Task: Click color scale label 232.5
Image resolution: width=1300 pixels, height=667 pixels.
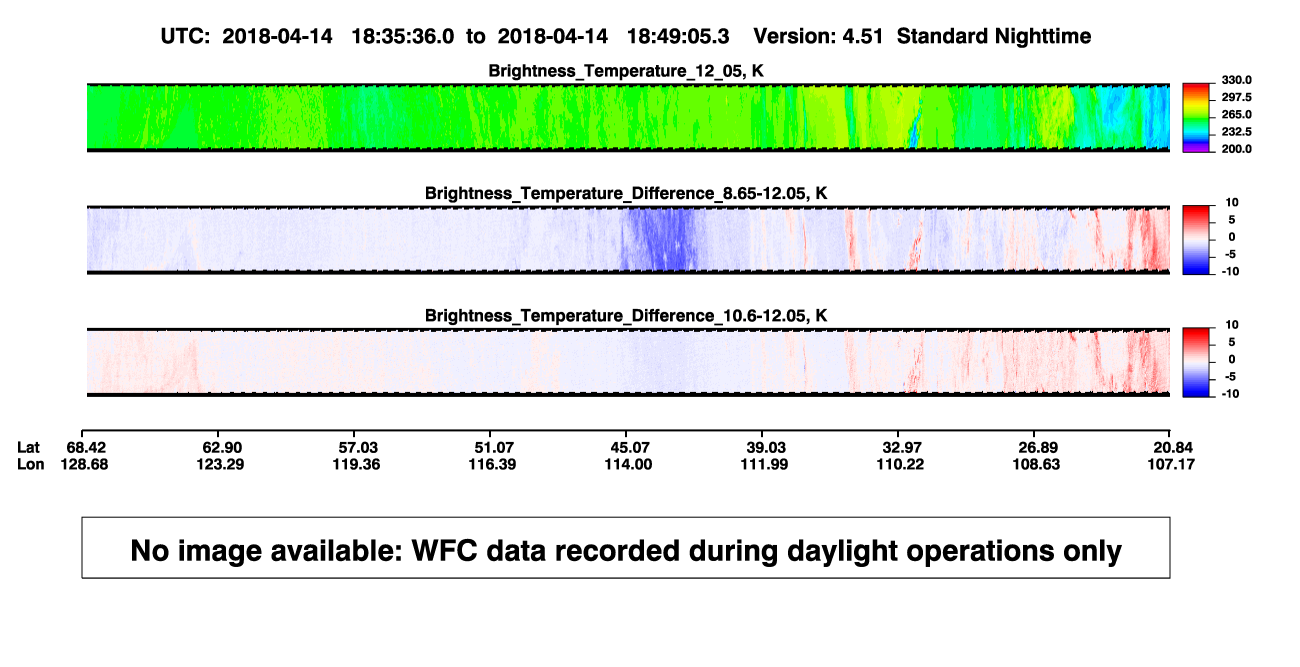Action: click(x=1238, y=131)
